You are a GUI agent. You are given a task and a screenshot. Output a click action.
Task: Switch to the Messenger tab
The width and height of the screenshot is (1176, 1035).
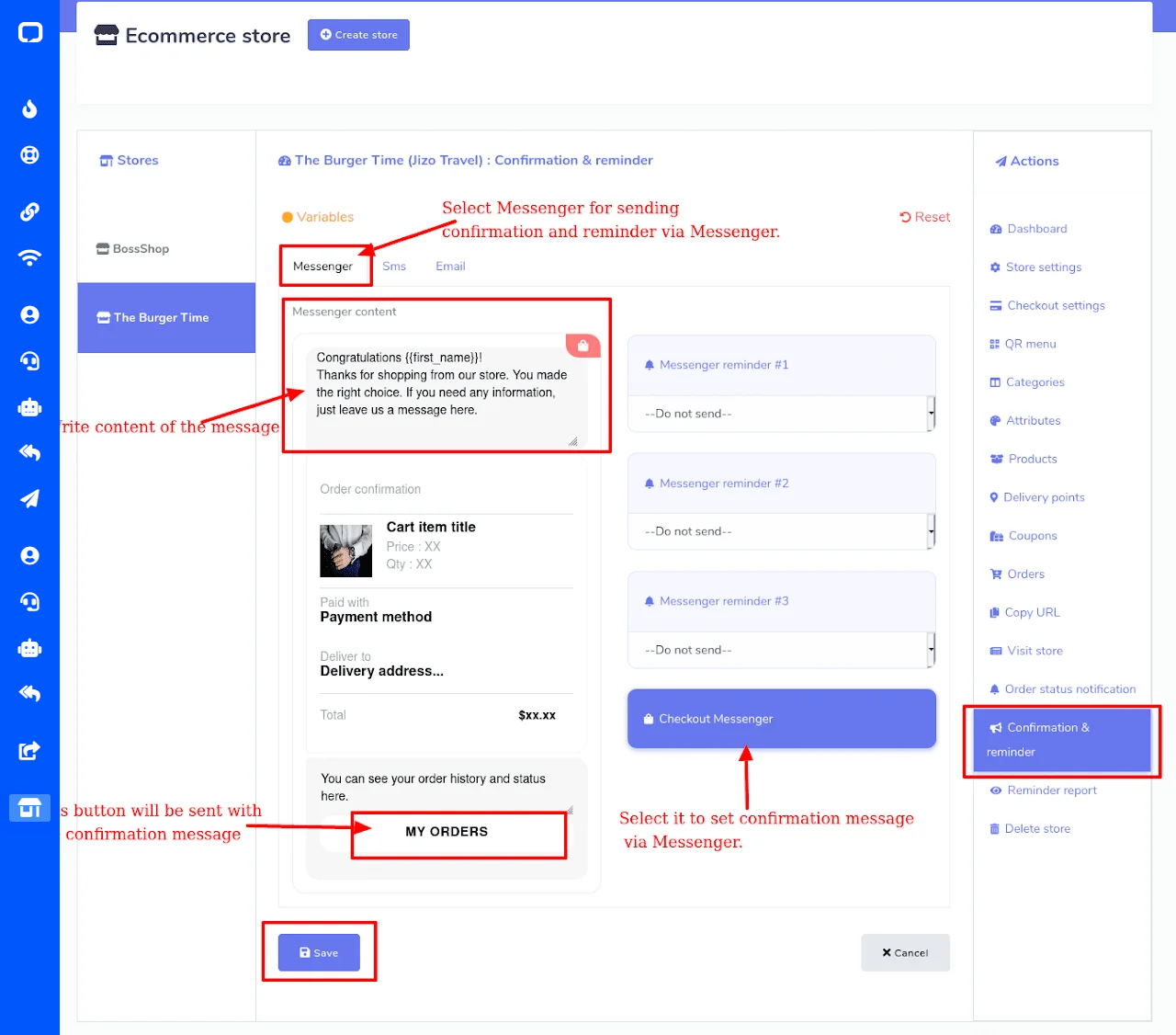coord(322,267)
